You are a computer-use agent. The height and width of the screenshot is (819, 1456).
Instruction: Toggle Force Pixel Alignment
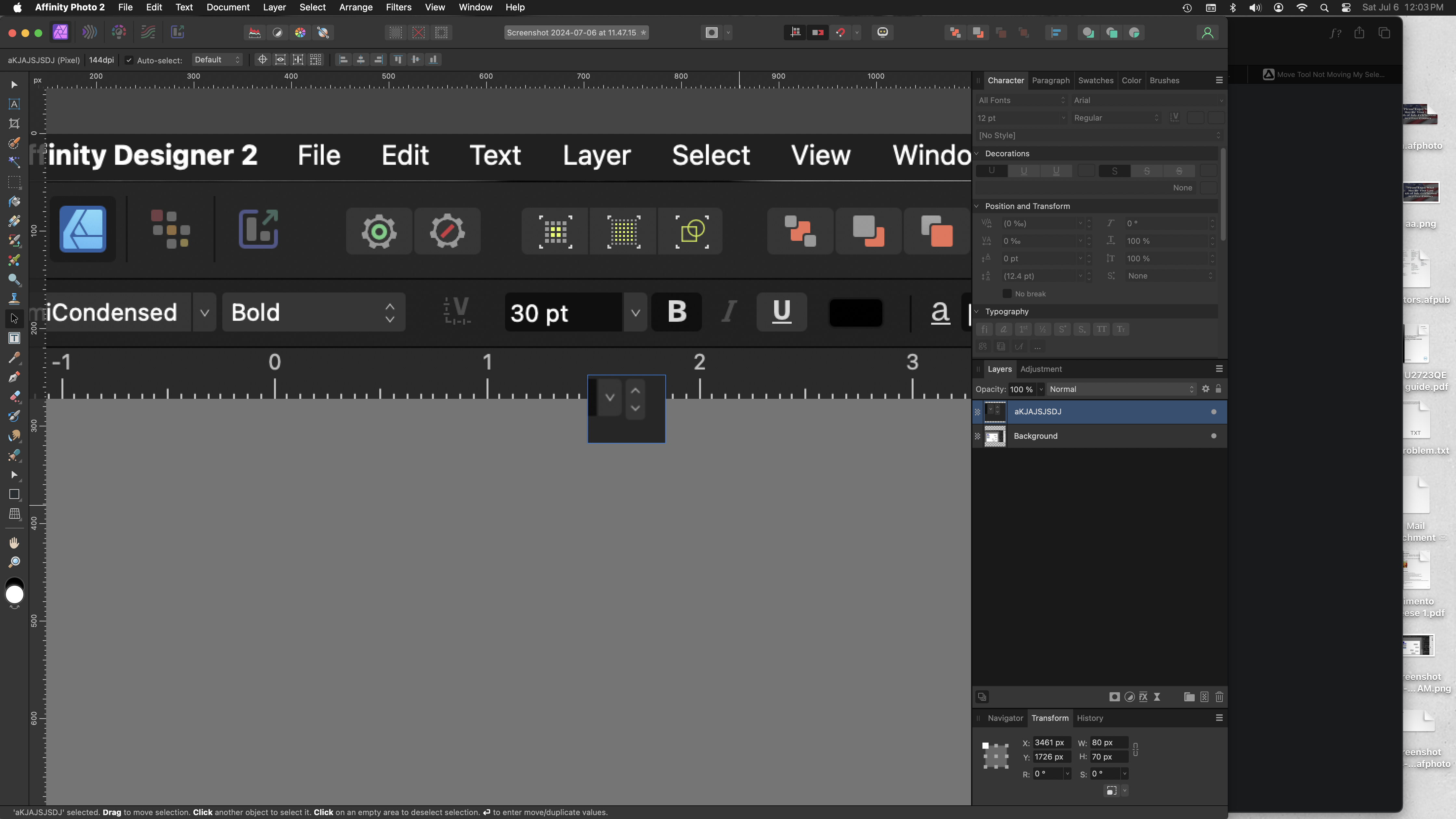(795, 33)
